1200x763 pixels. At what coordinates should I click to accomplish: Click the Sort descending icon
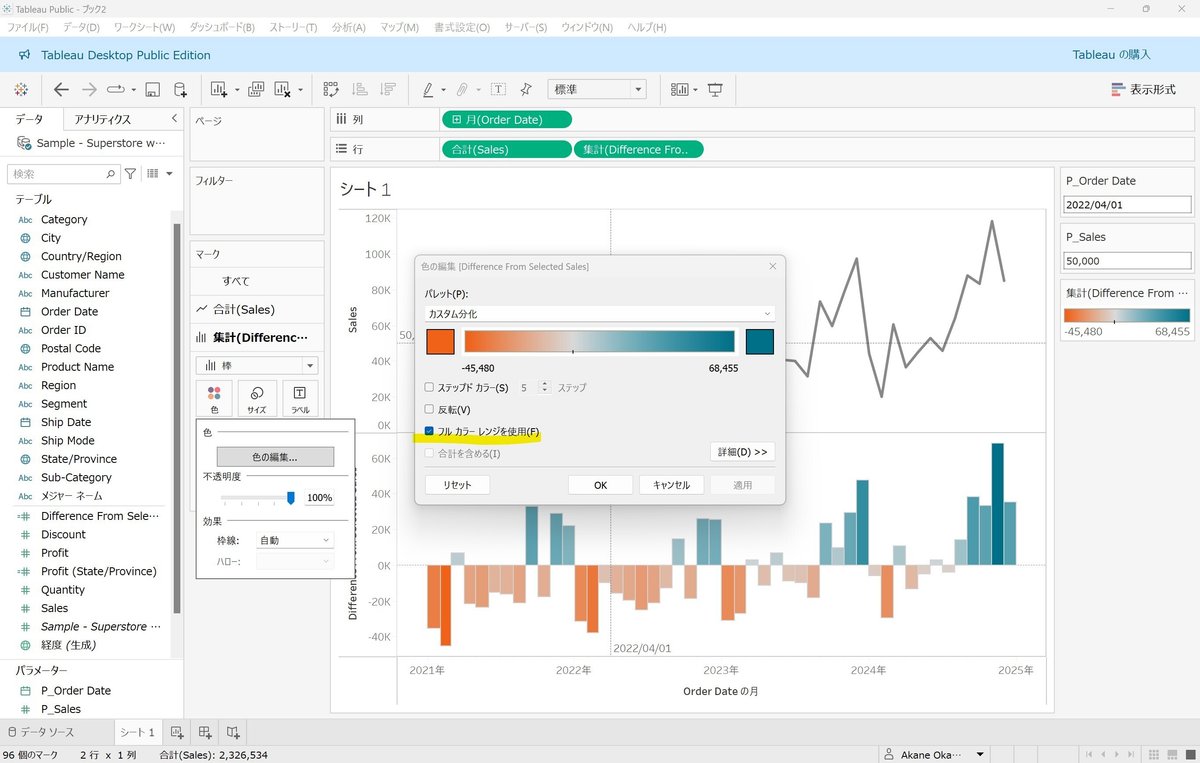coord(388,89)
